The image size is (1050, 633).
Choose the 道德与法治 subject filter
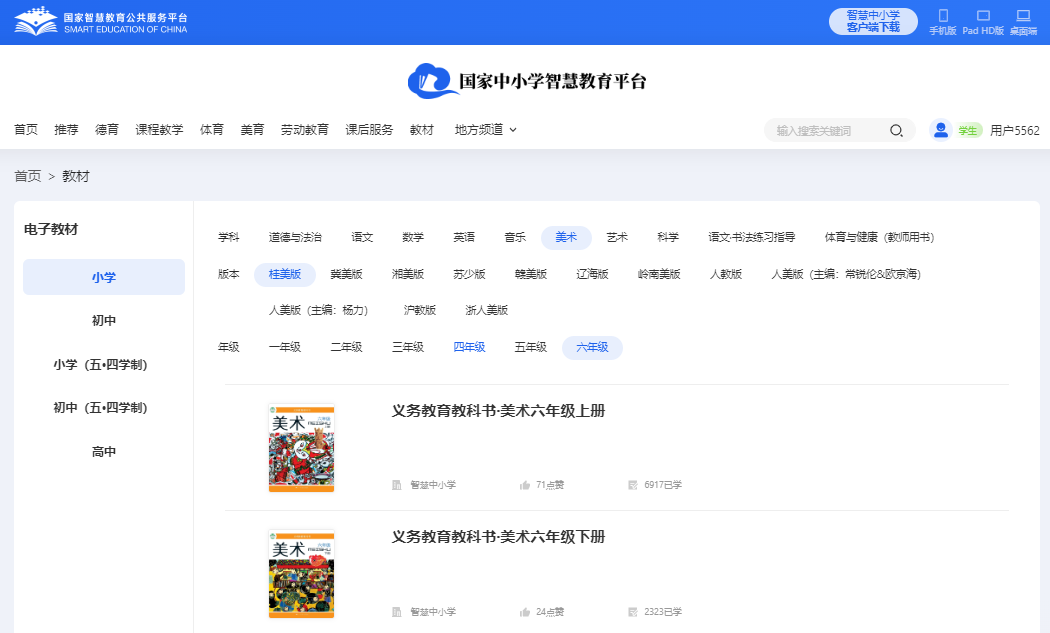[295, 237]
